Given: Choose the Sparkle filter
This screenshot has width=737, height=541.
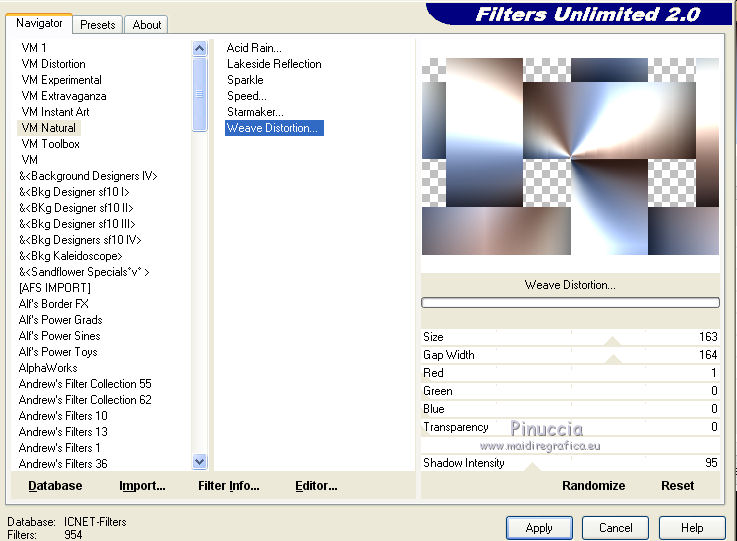Looking at the screenshot, I should pyautogui.click(x=245, y=80).
